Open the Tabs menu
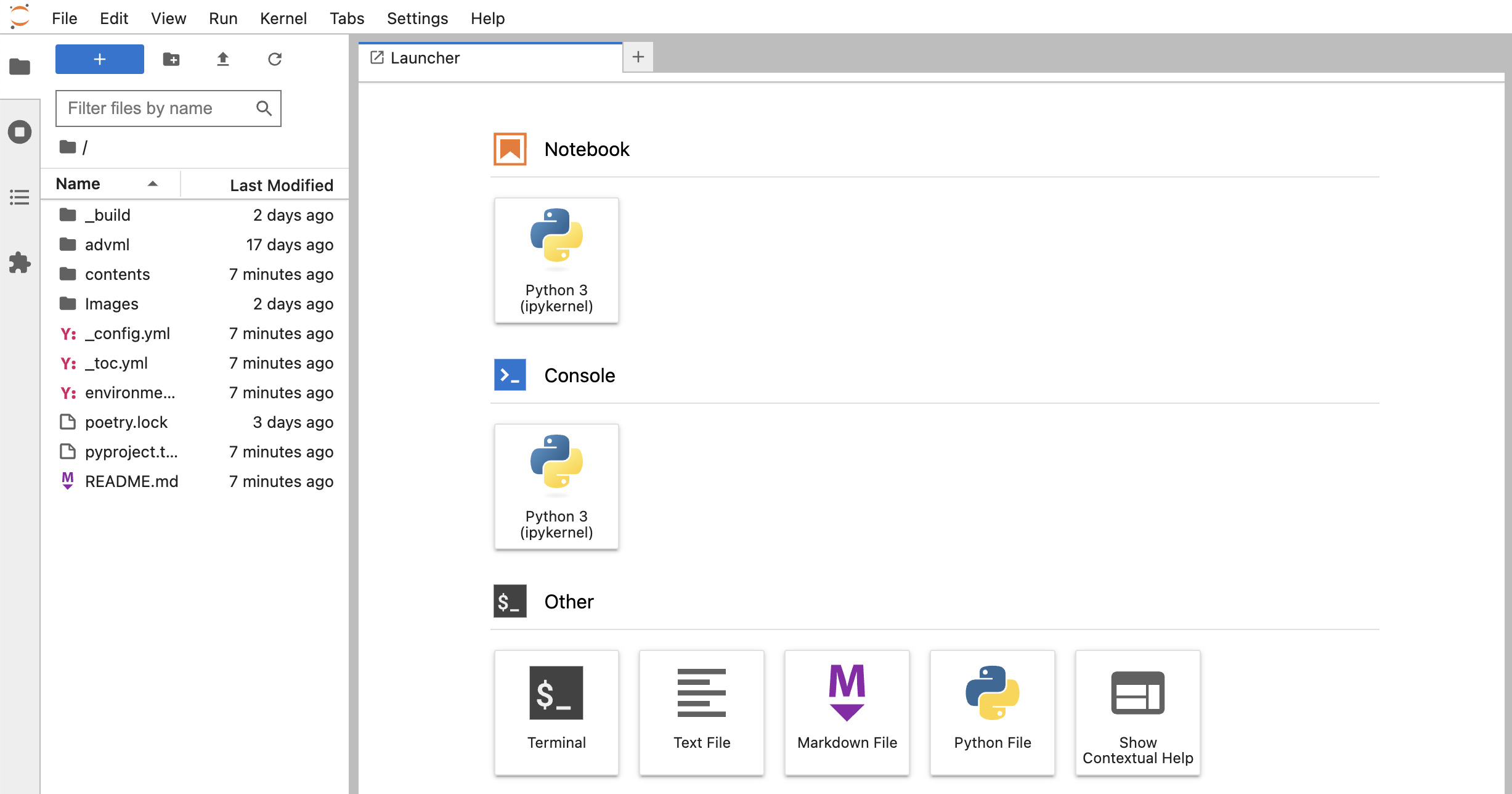Screen dimensions: 1512x794 347,18
